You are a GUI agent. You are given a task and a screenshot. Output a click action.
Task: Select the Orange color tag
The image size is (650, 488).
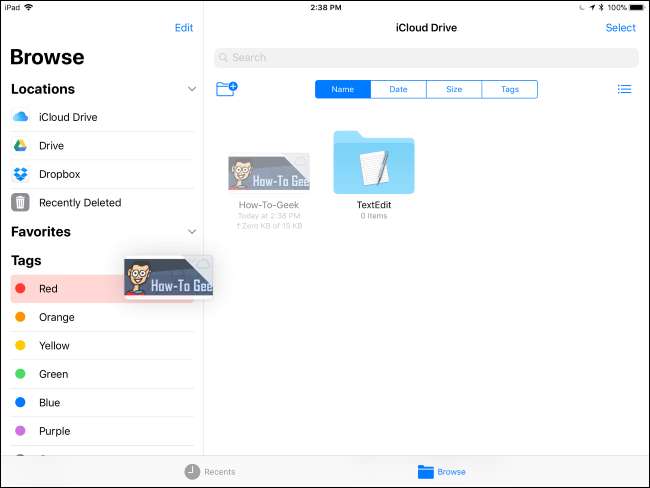pyautogui.click(x=56, y=317)
